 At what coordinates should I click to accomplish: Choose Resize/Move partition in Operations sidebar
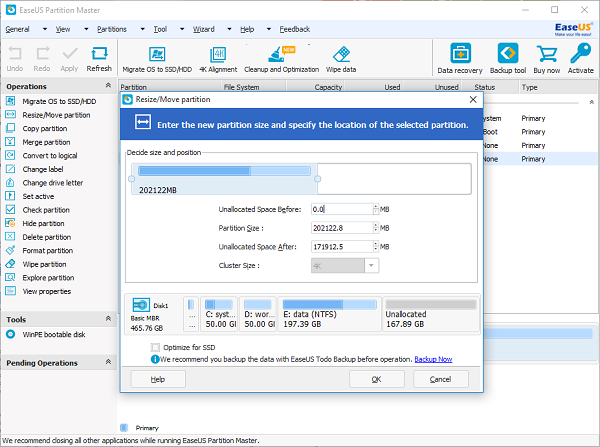[x=56, y=115]
